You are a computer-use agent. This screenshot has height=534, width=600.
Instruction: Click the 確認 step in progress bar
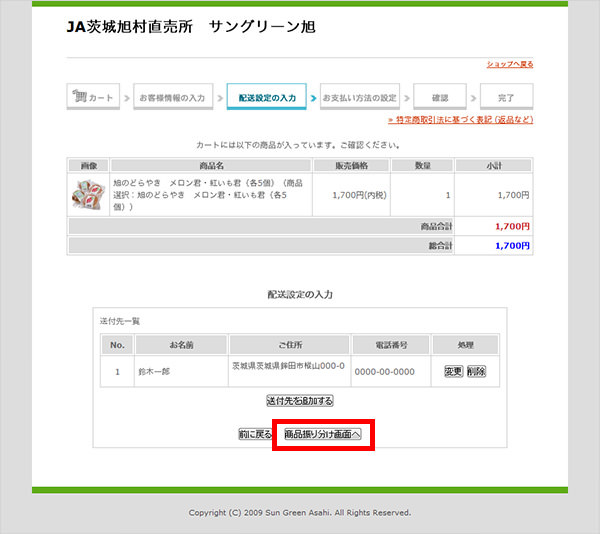click(440, 98)
